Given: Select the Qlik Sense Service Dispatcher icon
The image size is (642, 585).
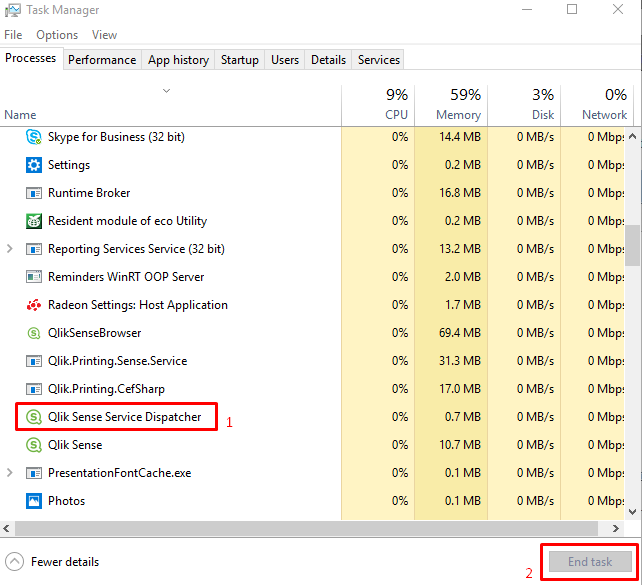Looking at the screenshot, I should click(x=33, y=417).
